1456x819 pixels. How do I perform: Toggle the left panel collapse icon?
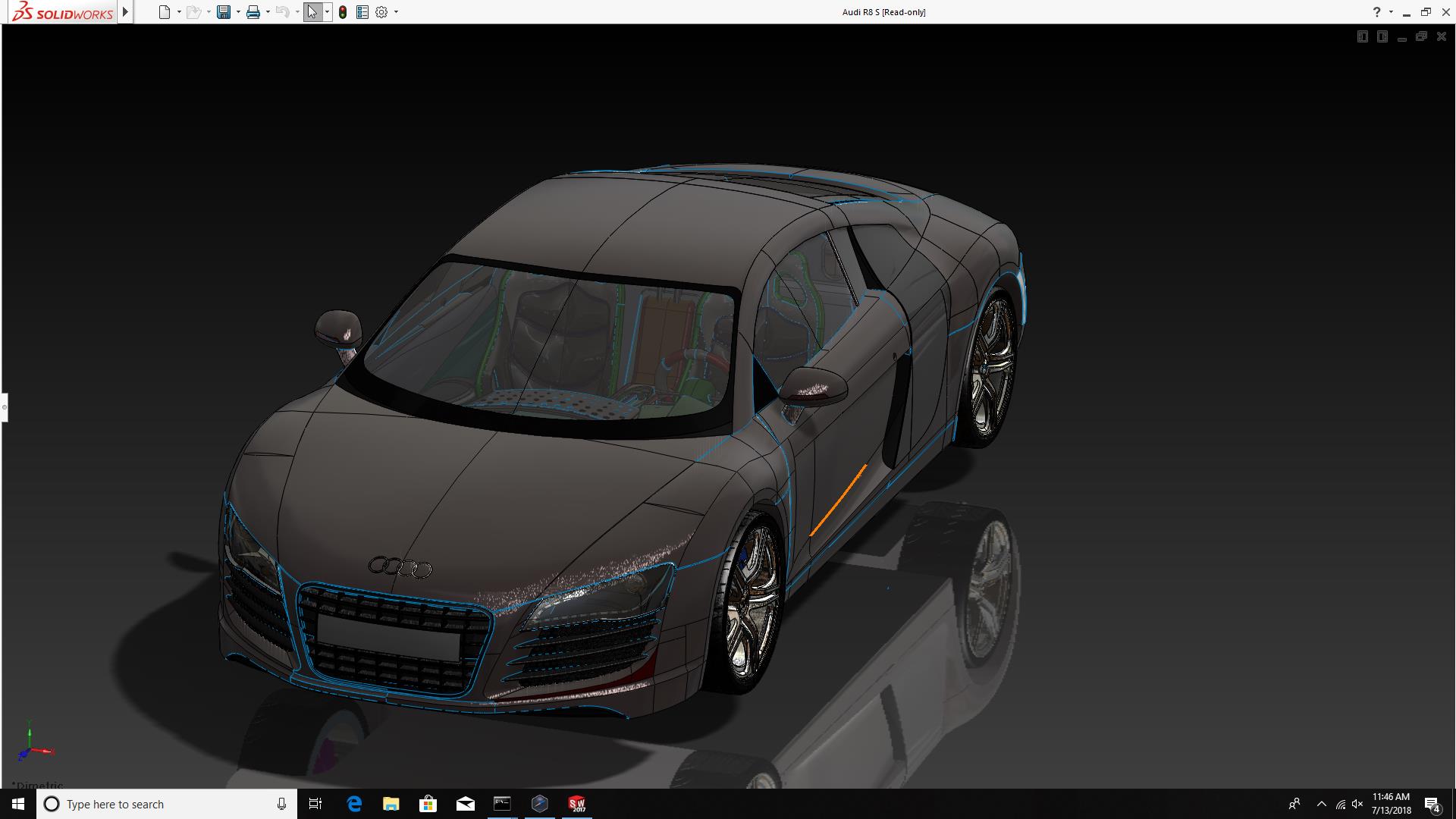(x=1363, y=36)
